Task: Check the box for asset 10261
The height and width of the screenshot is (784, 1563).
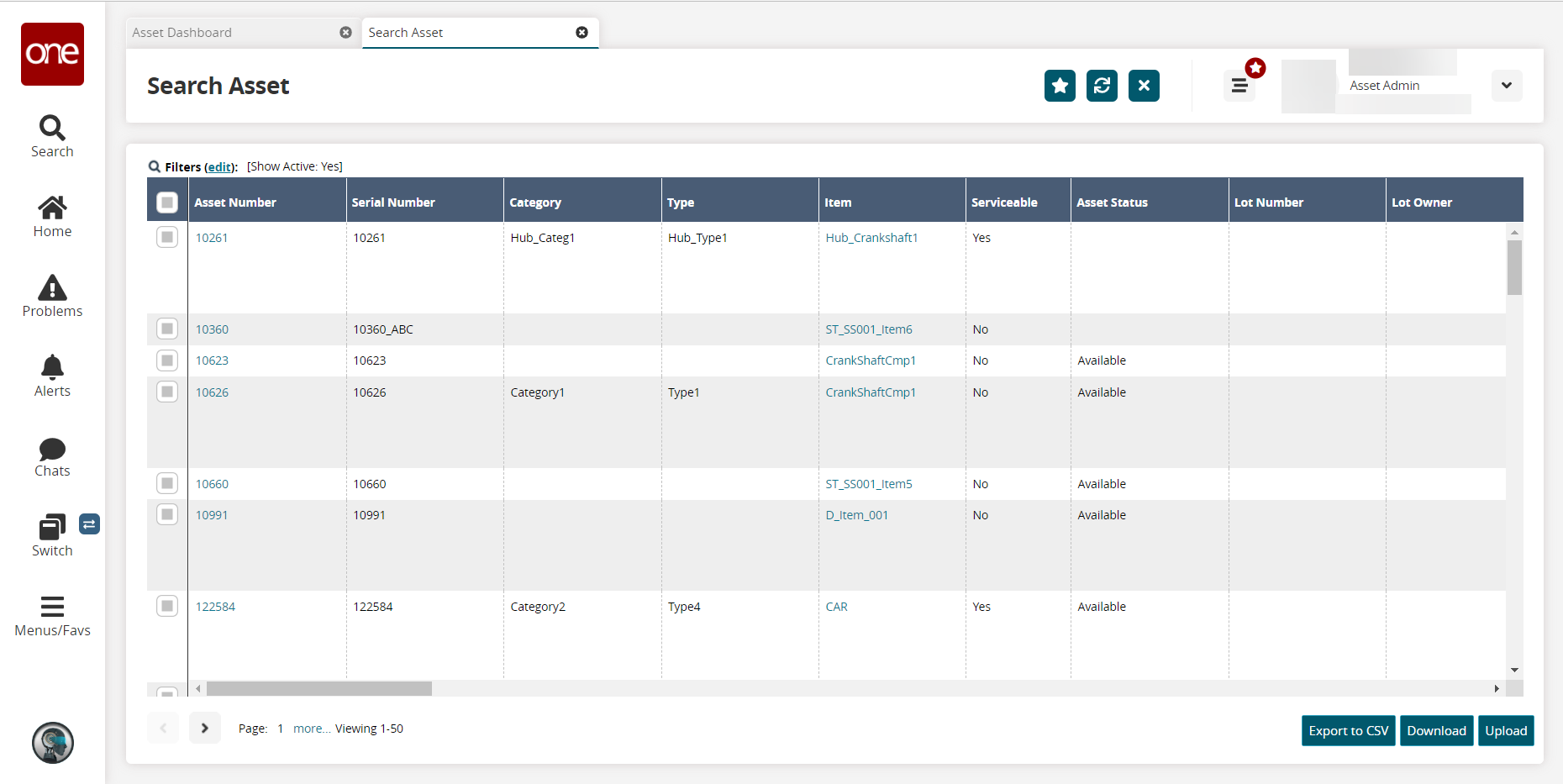Action: pyautogui.click(x=167, y=238)
